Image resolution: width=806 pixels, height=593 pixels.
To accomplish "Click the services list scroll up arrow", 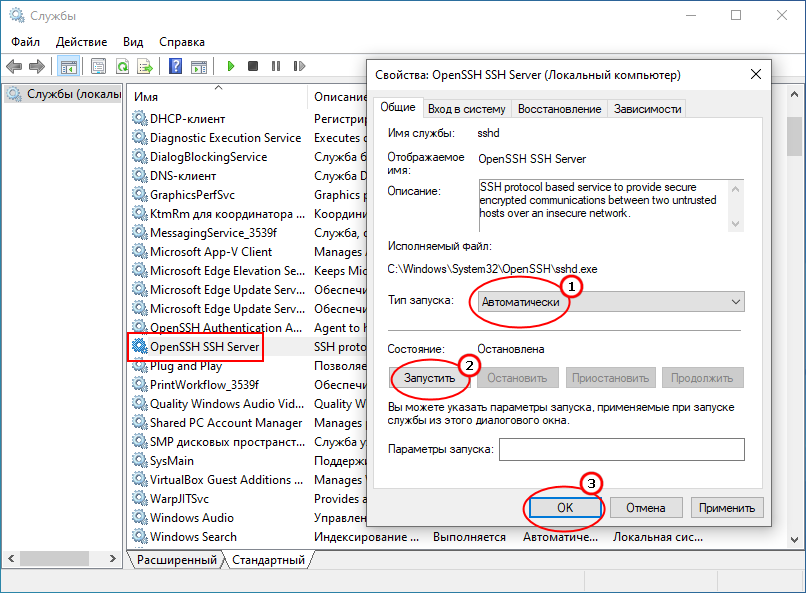I will [x=794, y=95].
